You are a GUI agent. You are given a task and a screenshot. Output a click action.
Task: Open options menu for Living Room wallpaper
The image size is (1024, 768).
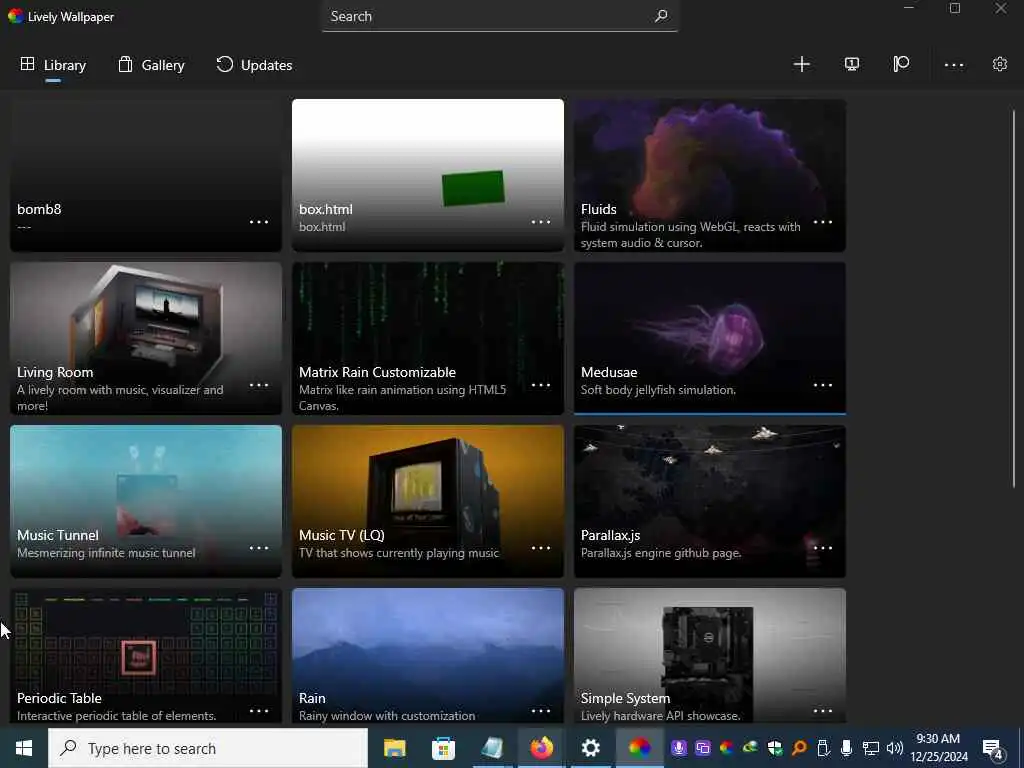259,385
